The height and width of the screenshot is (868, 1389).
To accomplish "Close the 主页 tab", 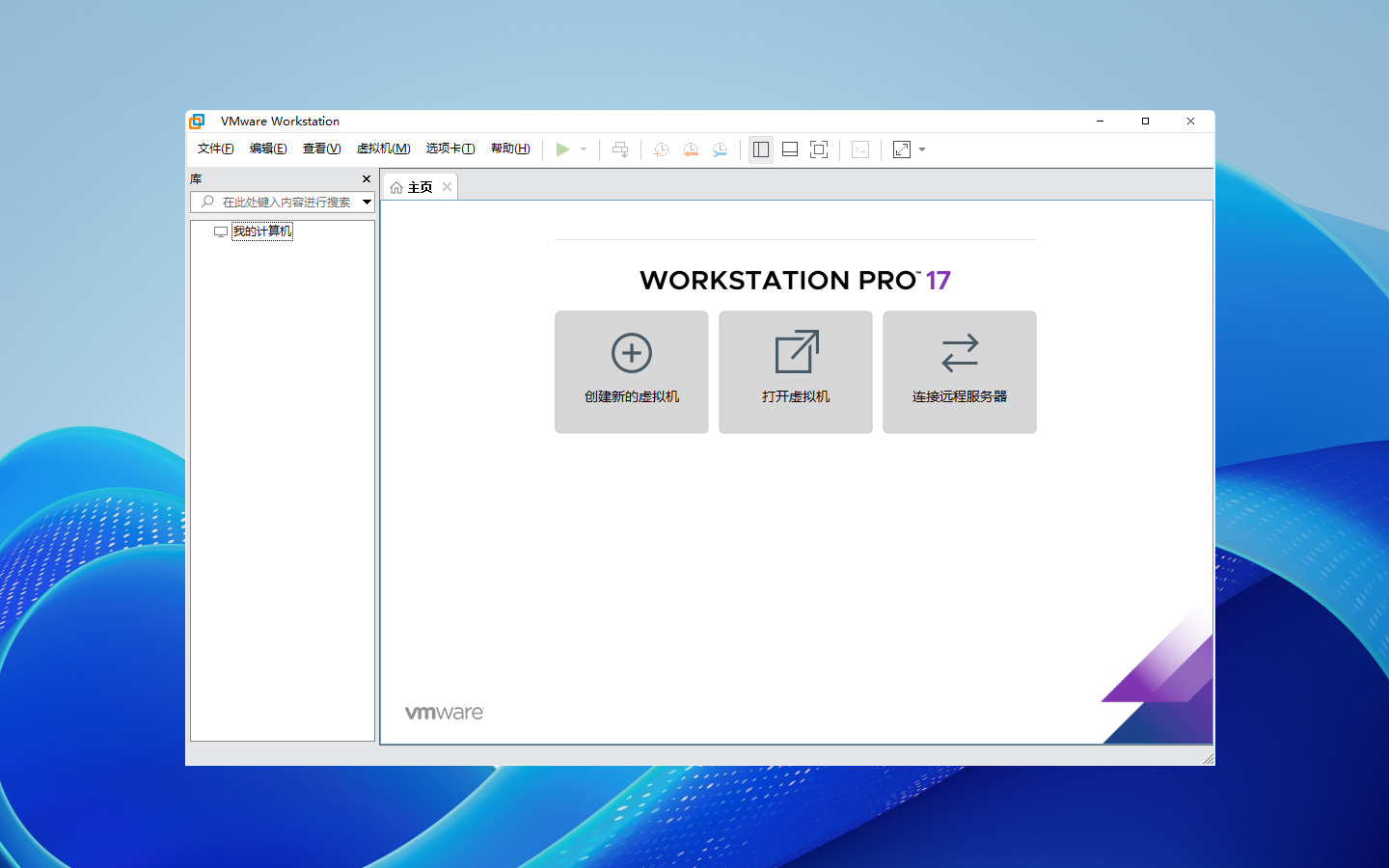I will 447,187.
